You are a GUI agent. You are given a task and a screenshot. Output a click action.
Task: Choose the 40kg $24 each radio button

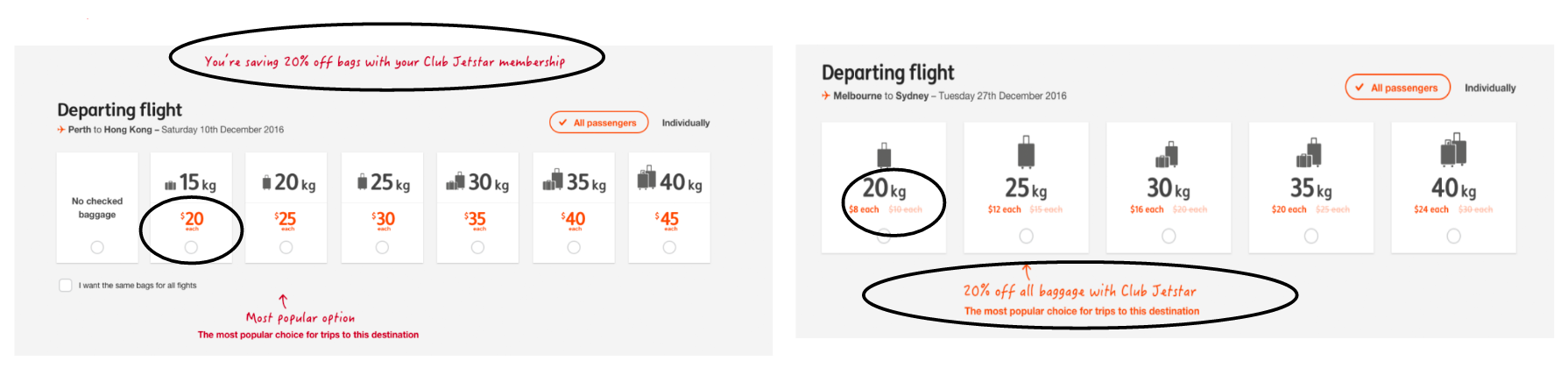pos(1453,236)
